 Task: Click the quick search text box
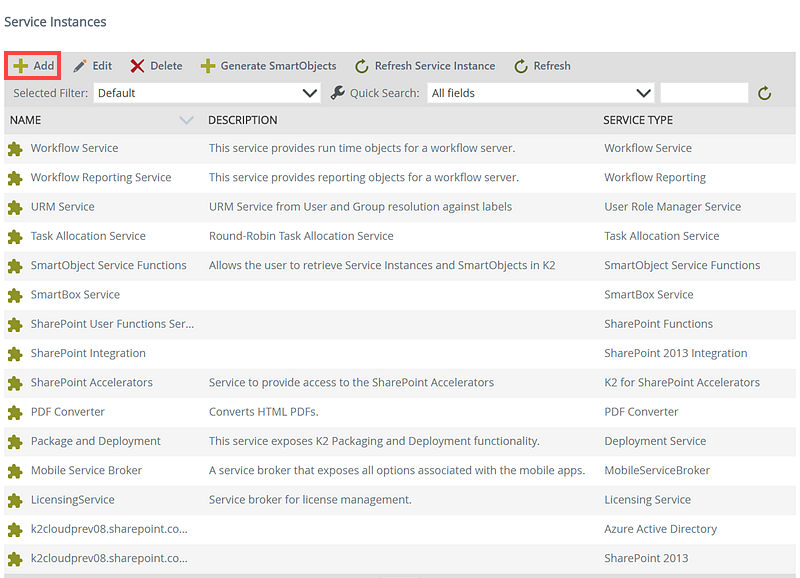[x=704, y=93]
